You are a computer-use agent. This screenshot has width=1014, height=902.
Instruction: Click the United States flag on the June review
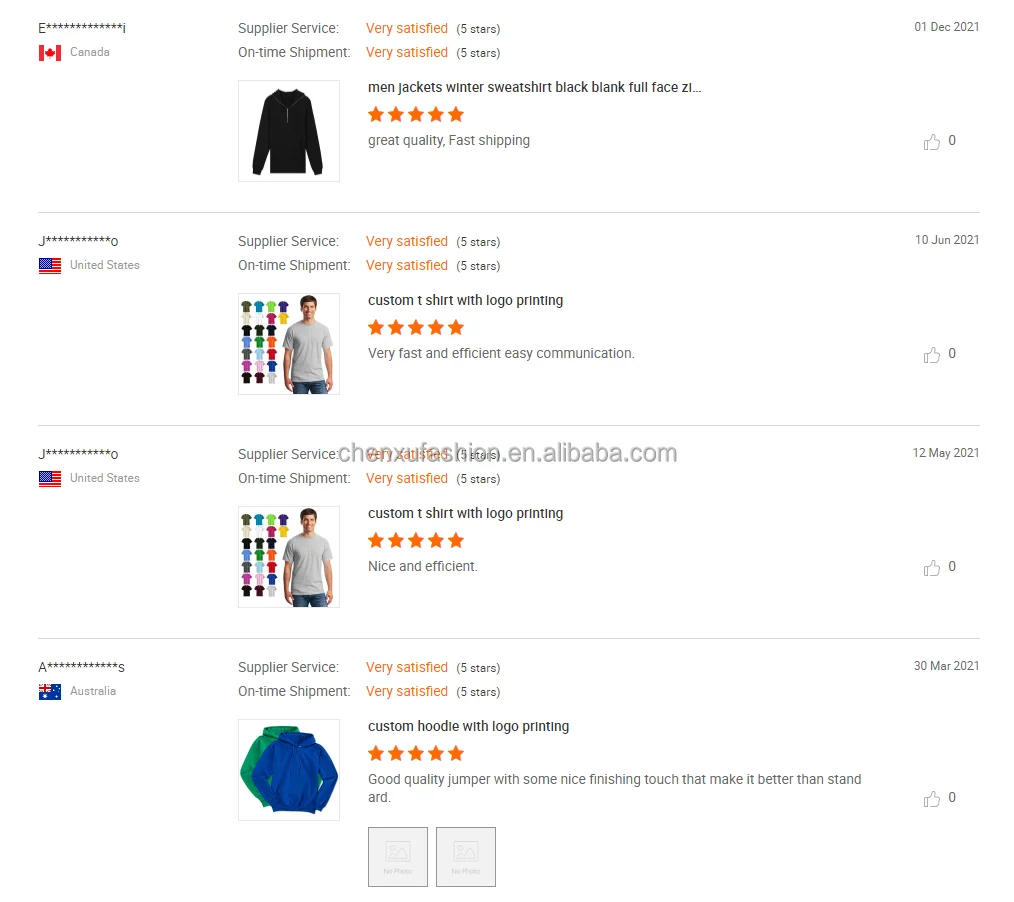click(50, 266)
